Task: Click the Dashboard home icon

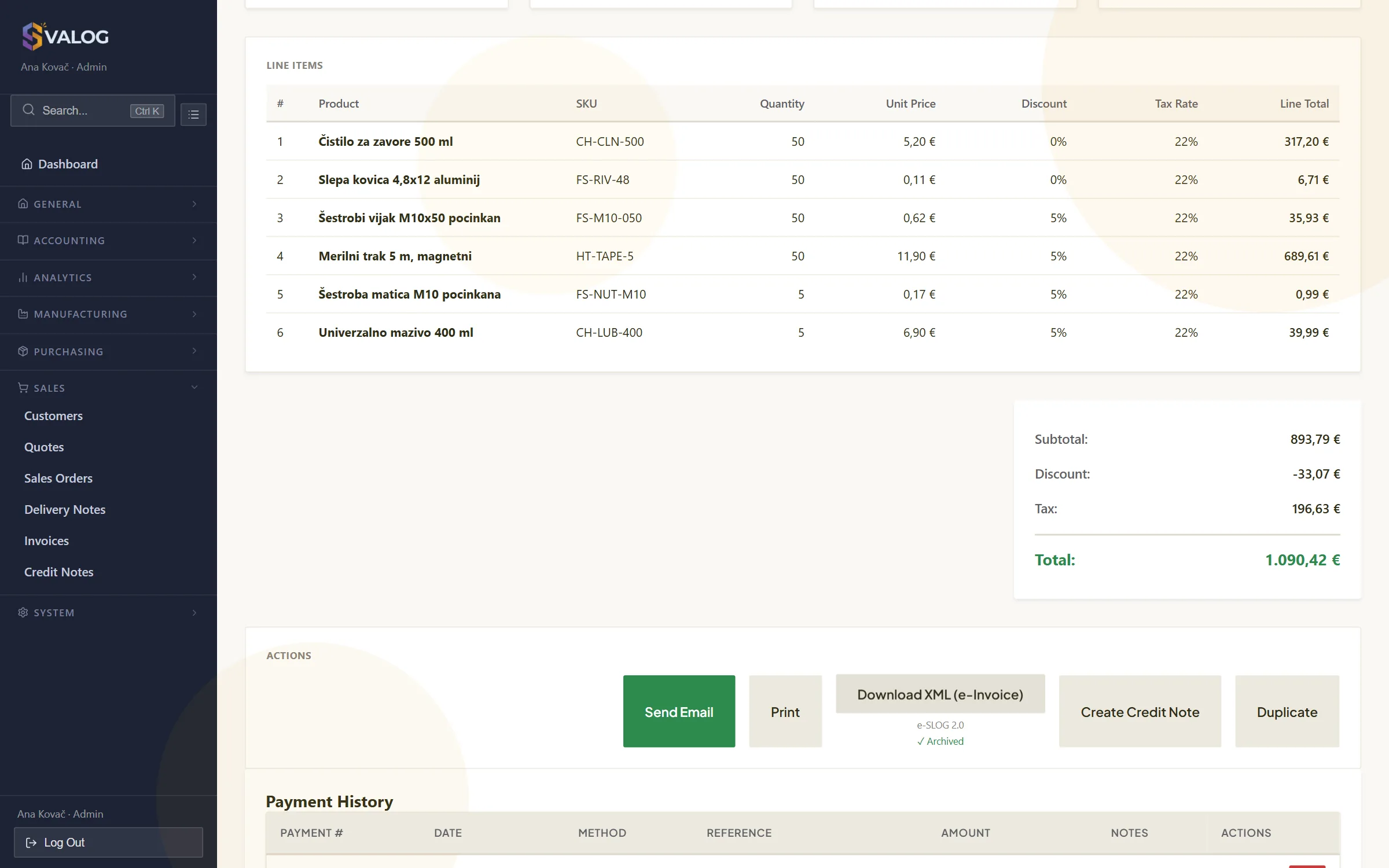Action: click(x=27, y=164)
